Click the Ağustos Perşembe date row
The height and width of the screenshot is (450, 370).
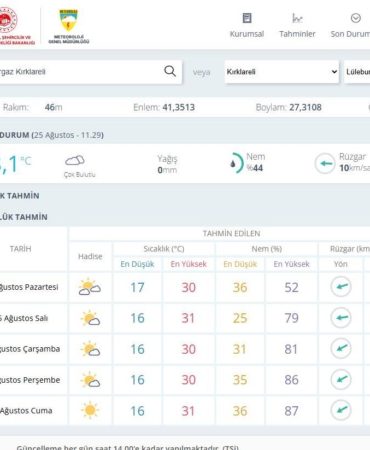point(30,380)
